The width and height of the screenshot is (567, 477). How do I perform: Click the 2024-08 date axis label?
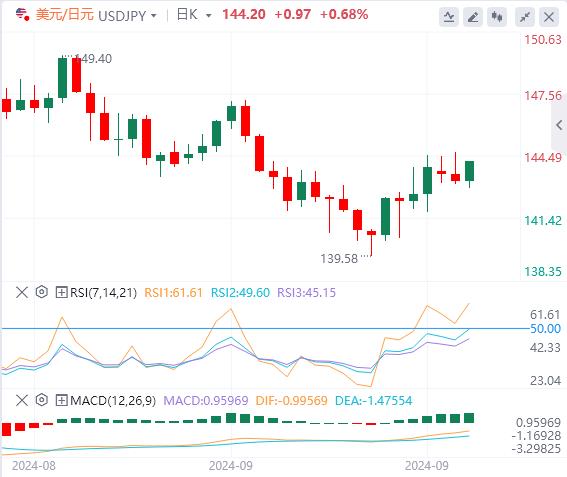click(34, 466)
